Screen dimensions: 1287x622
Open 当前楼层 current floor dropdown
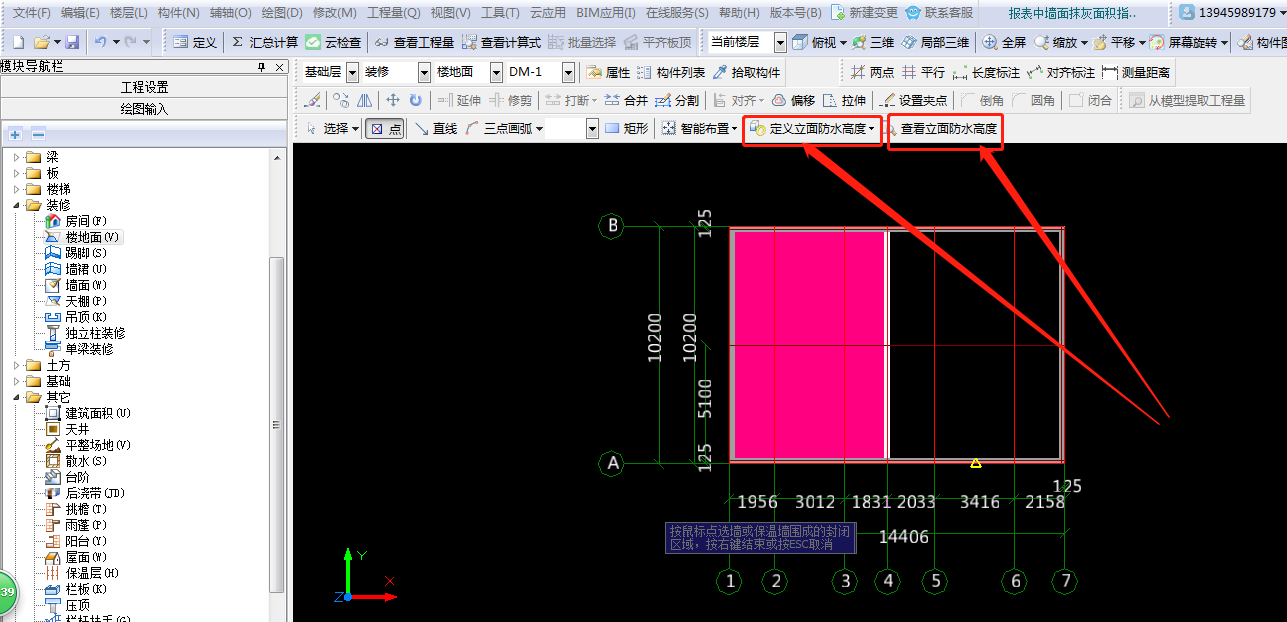coord(780,43)
